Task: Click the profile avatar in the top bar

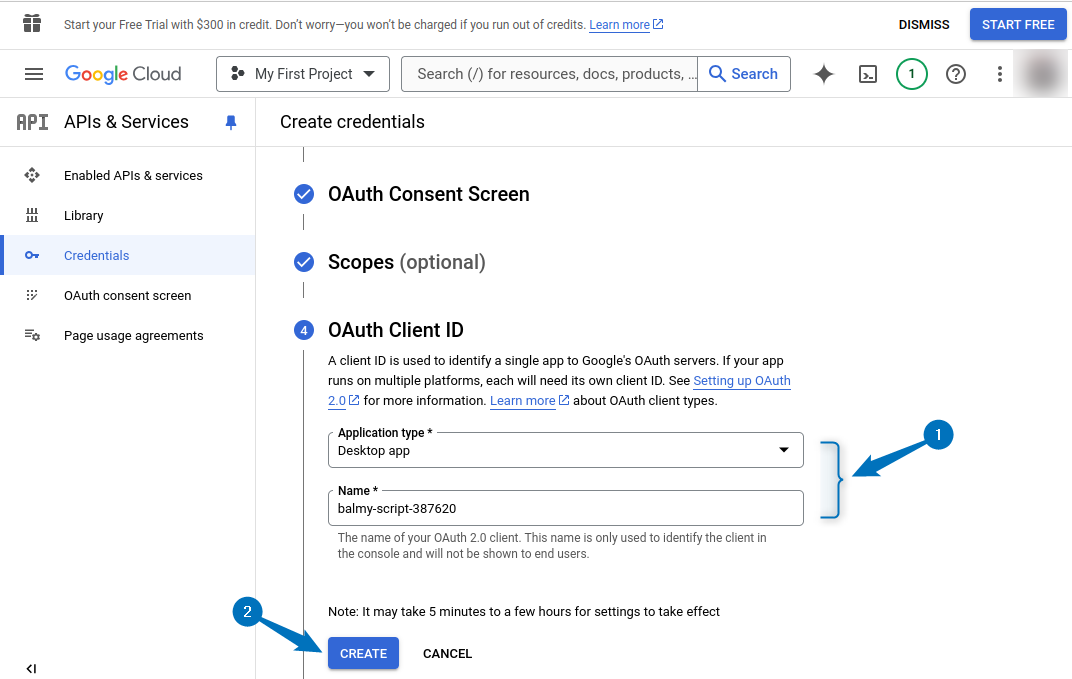Action: (1040, 74)
